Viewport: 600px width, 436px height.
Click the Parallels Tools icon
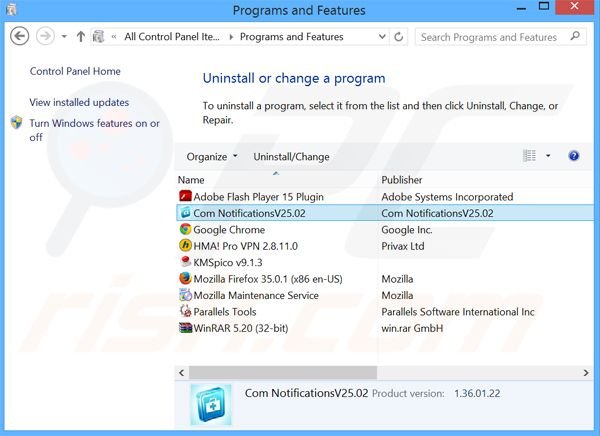(185, 311)
